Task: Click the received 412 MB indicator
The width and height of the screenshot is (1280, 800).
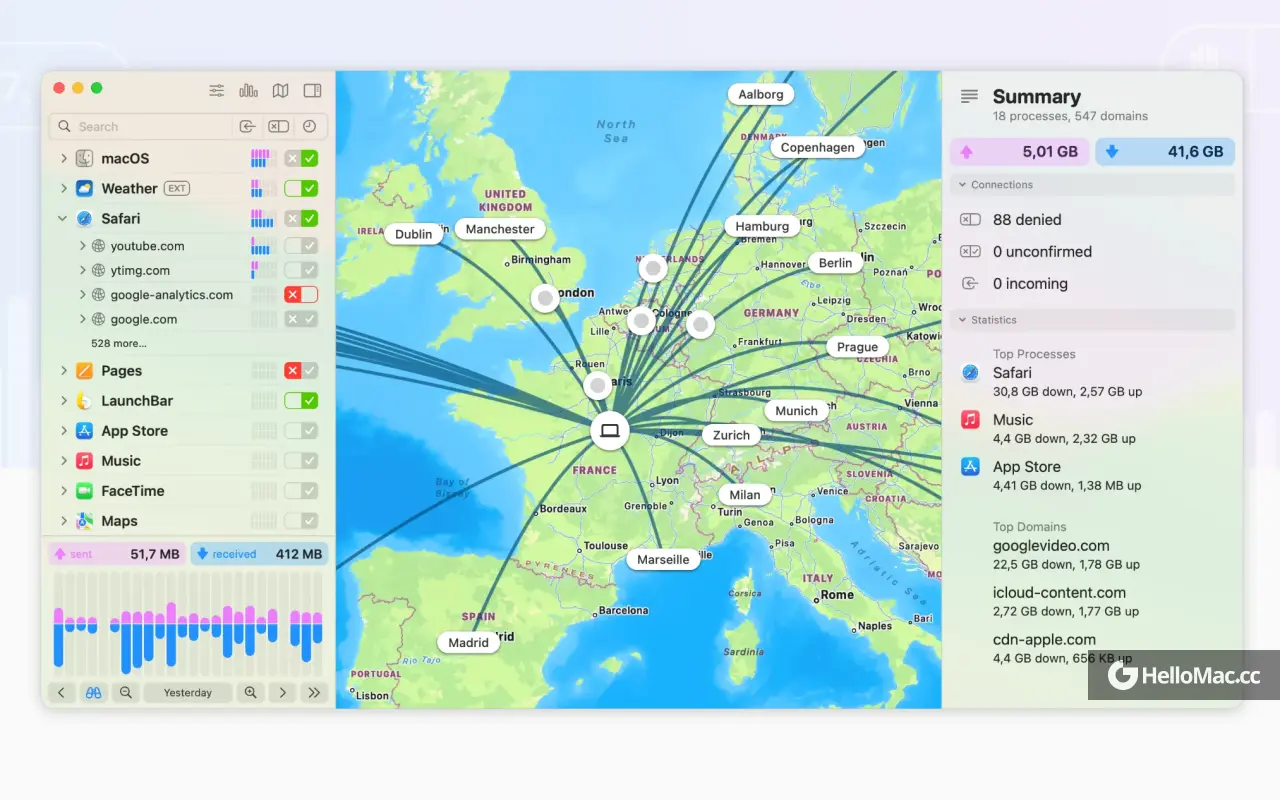Action: click(x=259, y=554)
